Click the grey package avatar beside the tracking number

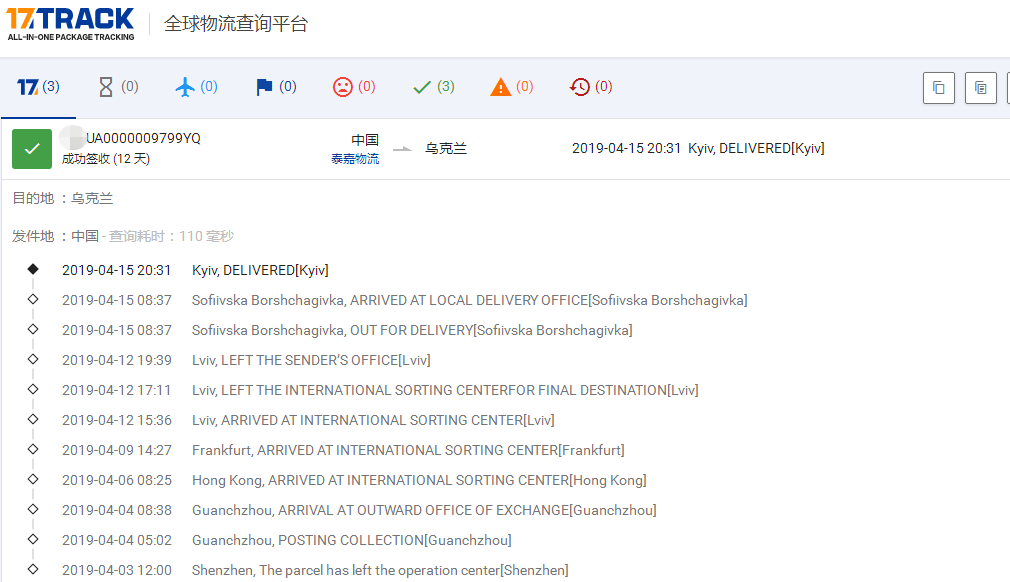click(x=72, y=138)
